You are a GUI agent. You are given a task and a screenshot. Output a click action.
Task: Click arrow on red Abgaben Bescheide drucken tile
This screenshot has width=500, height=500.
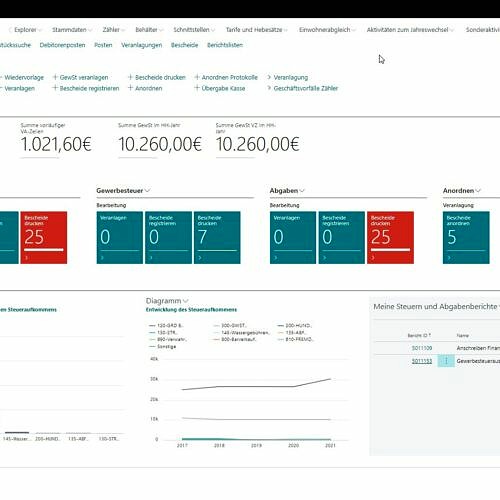[373, 258]
